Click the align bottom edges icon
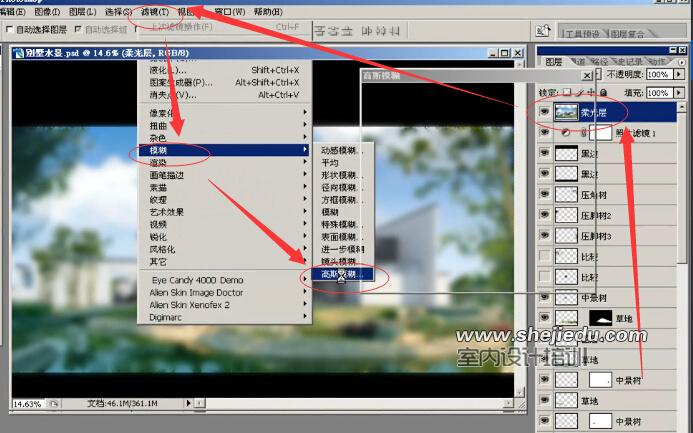This screenshot has height=433, width=693. (x=347, y=31)
